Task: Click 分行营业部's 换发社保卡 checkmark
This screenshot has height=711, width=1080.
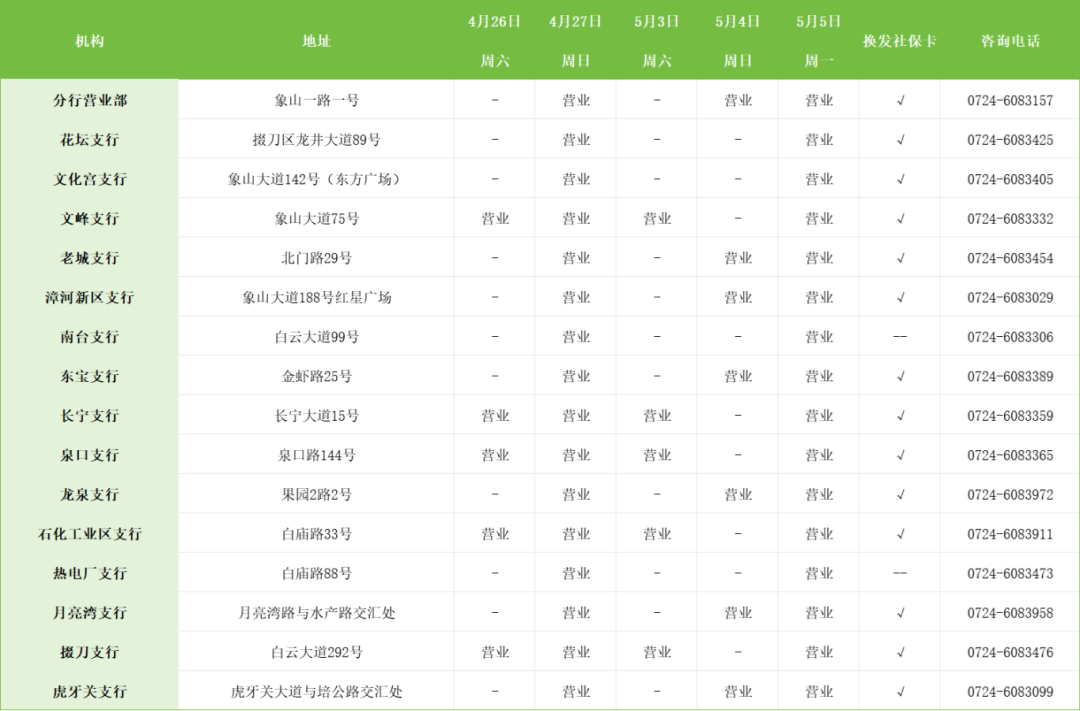Action: (x=900, y=101)
